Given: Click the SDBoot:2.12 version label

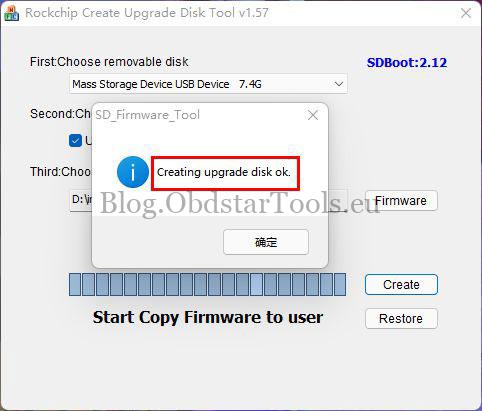Looking at the screenshot, I should (407, 63).
